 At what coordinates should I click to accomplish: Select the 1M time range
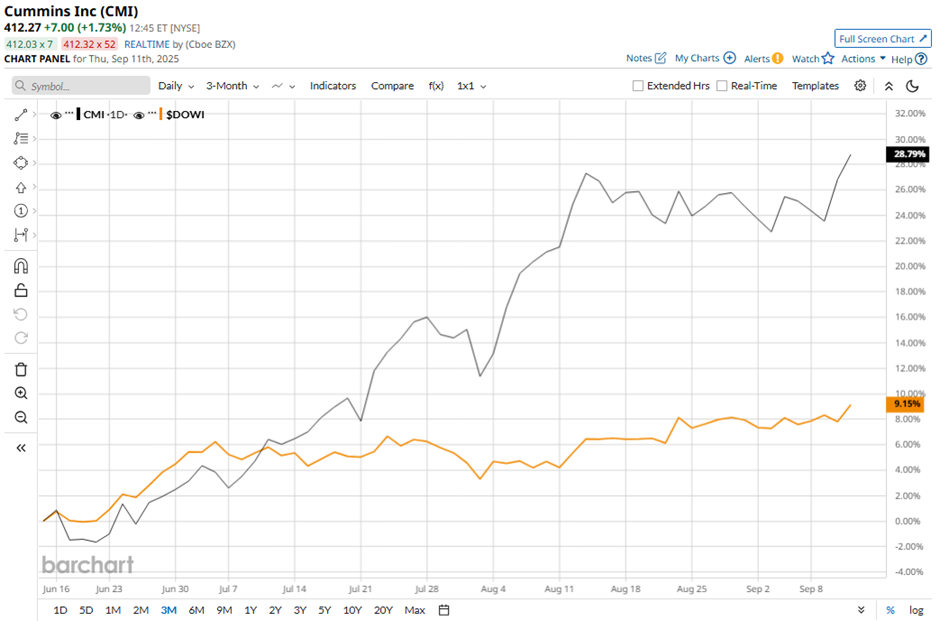click(x=113, y=610)
